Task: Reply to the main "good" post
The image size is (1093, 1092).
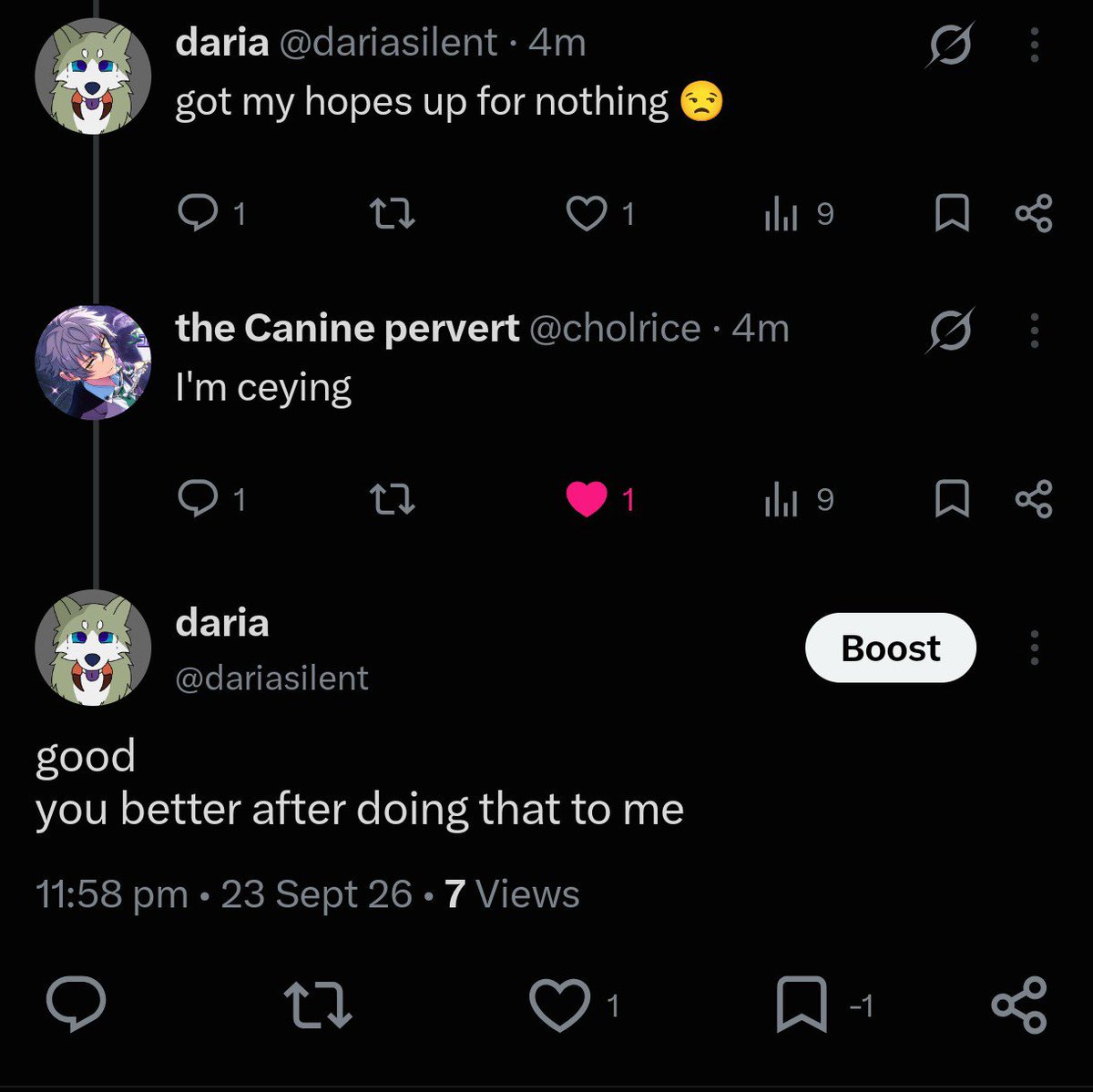Action: point(77,1005)
